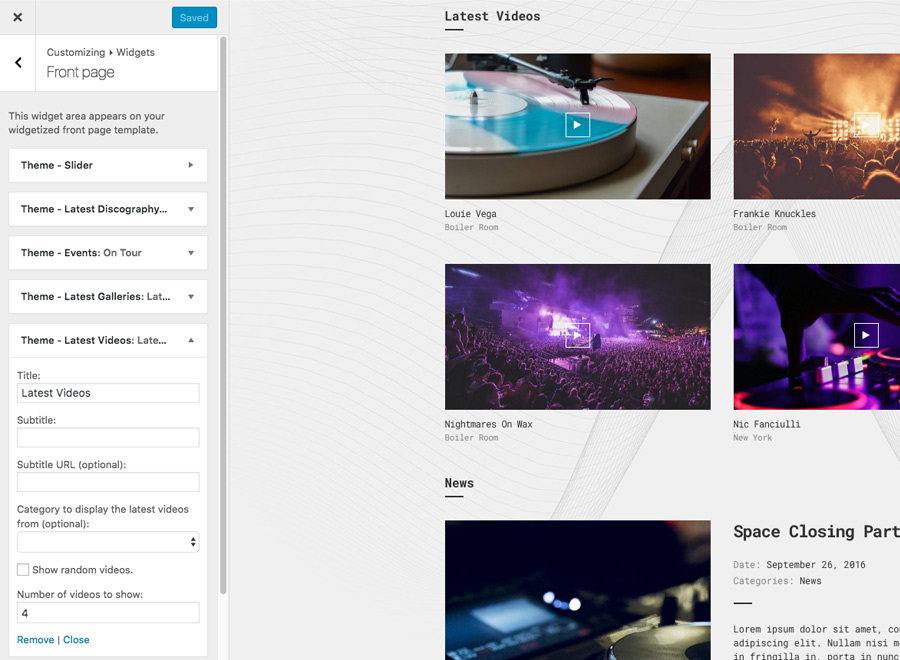900x660 pixels.
Task: Open the Louie Vega title link
Action: click(471, 213)
